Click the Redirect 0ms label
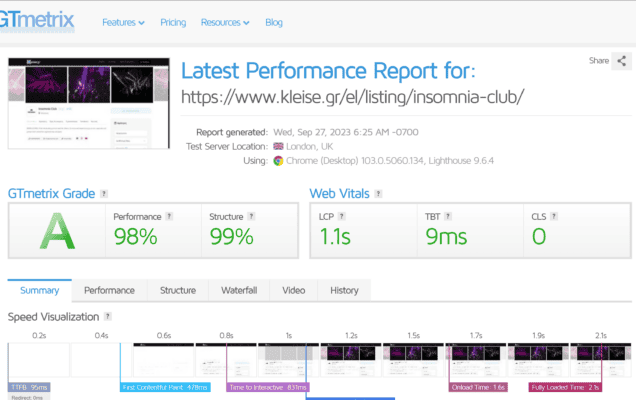Screen dimensions: 636x400 [27, 398]
